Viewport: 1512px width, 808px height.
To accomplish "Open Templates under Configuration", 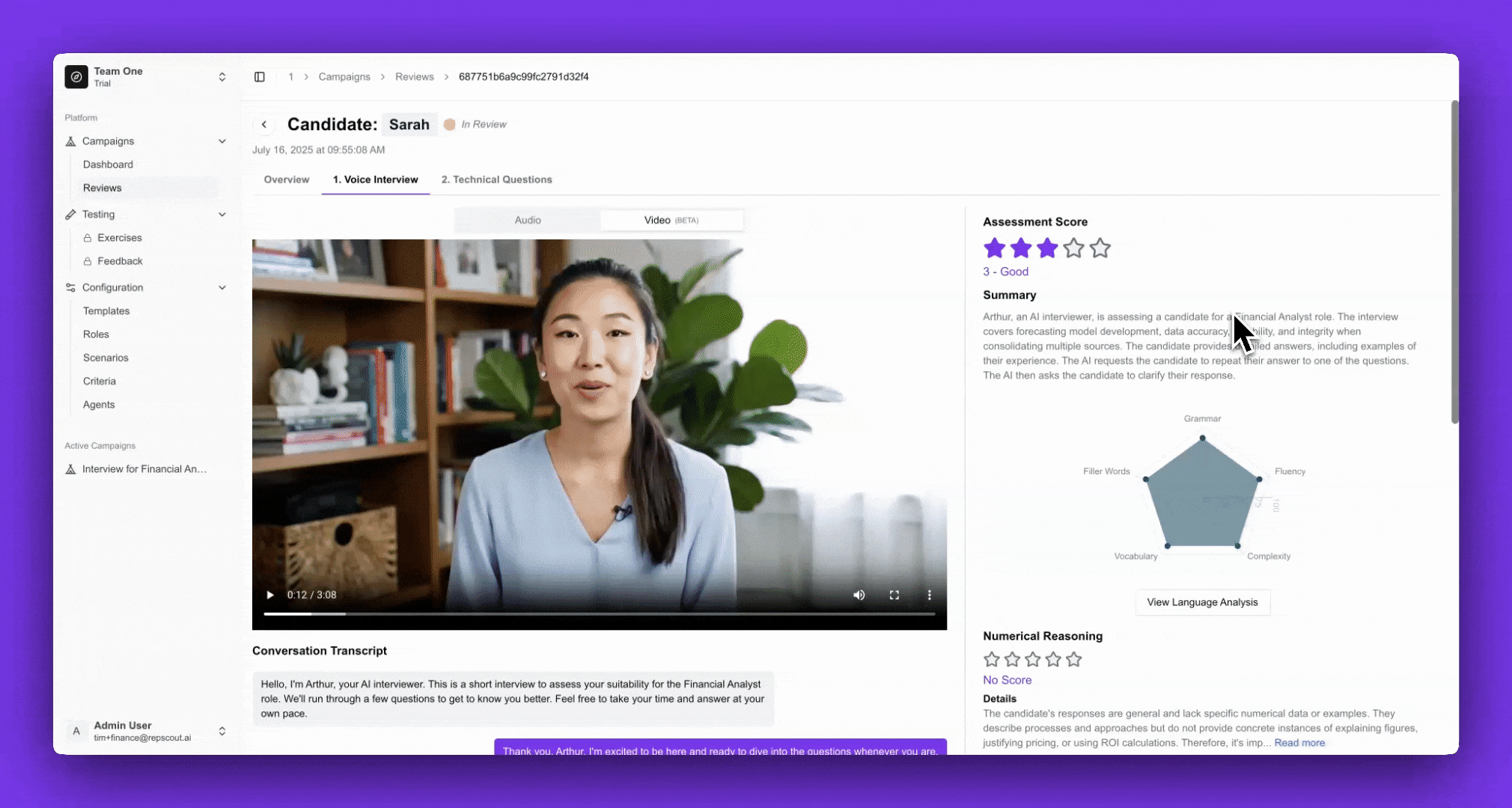I will click(106, 311).
